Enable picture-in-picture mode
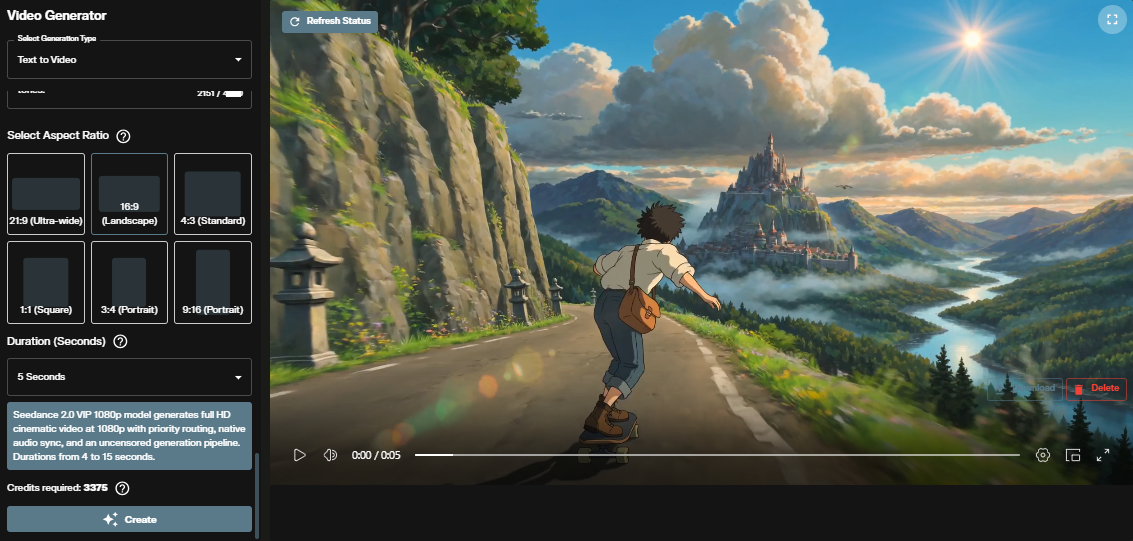 click(1073, 455)
